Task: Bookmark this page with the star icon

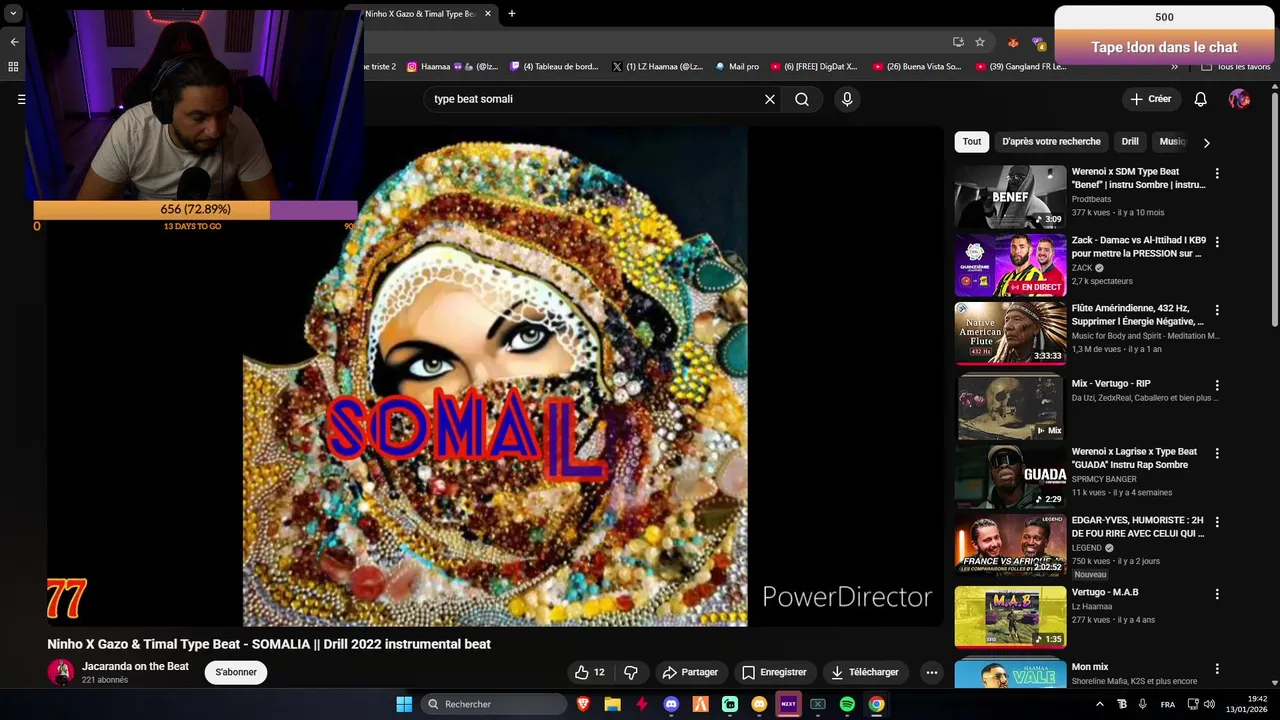Action: pos(980,42)
